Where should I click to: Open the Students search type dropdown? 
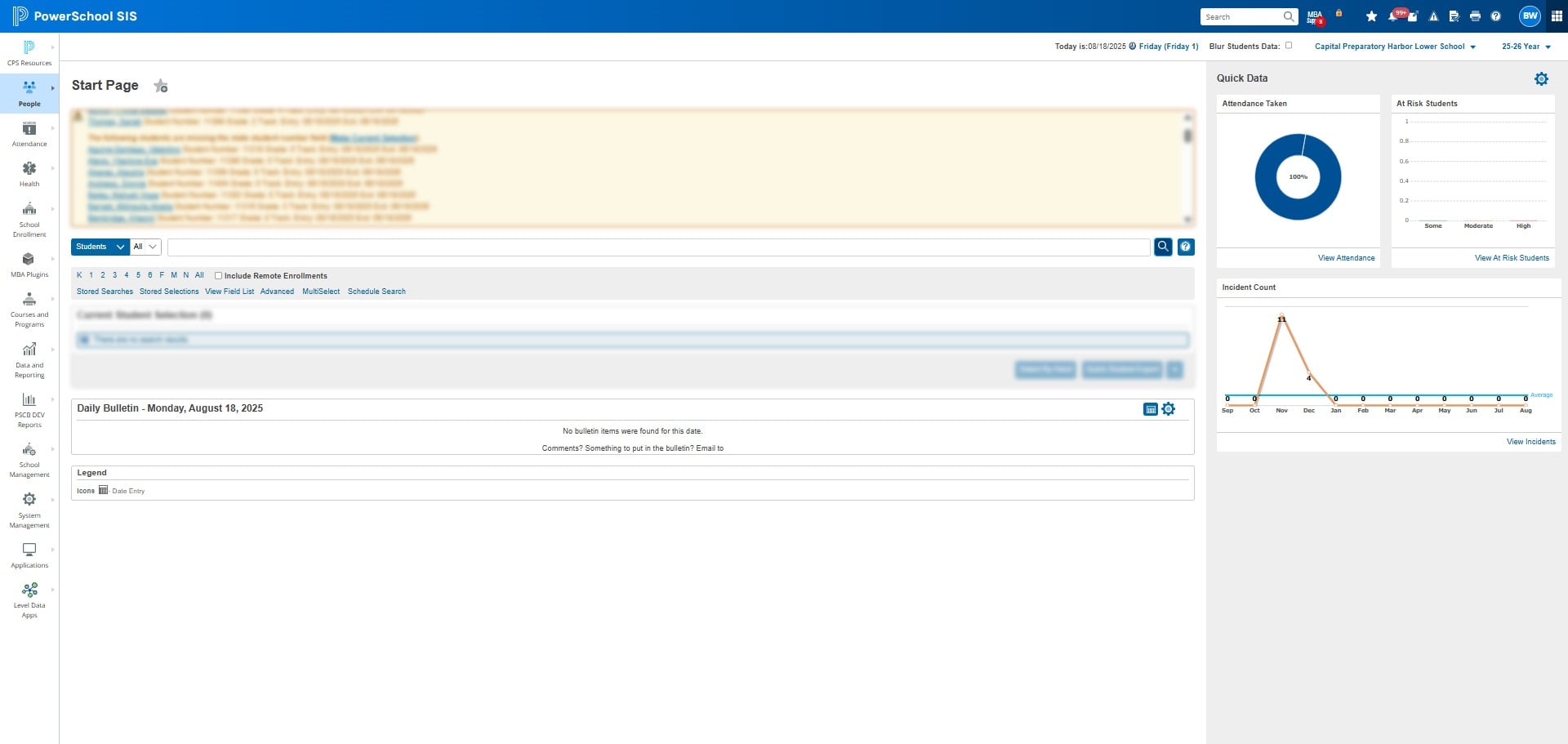[100, 247]
